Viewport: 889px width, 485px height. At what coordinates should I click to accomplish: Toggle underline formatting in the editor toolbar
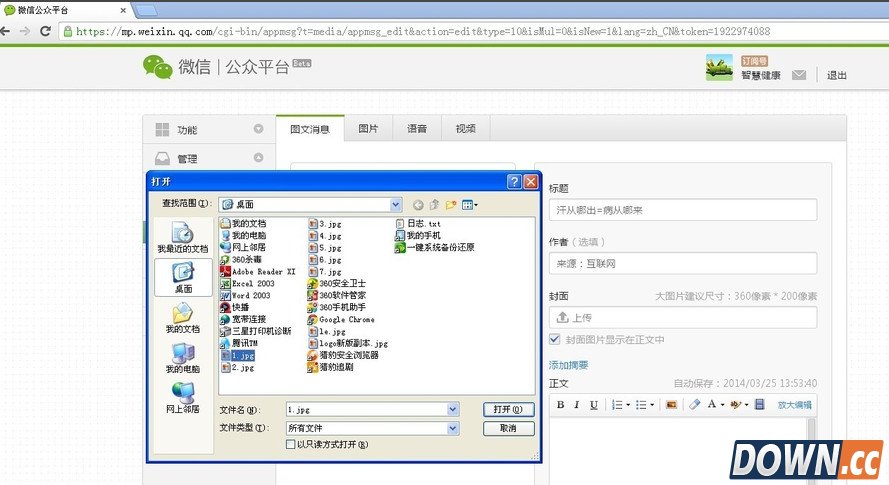point(594,404)
